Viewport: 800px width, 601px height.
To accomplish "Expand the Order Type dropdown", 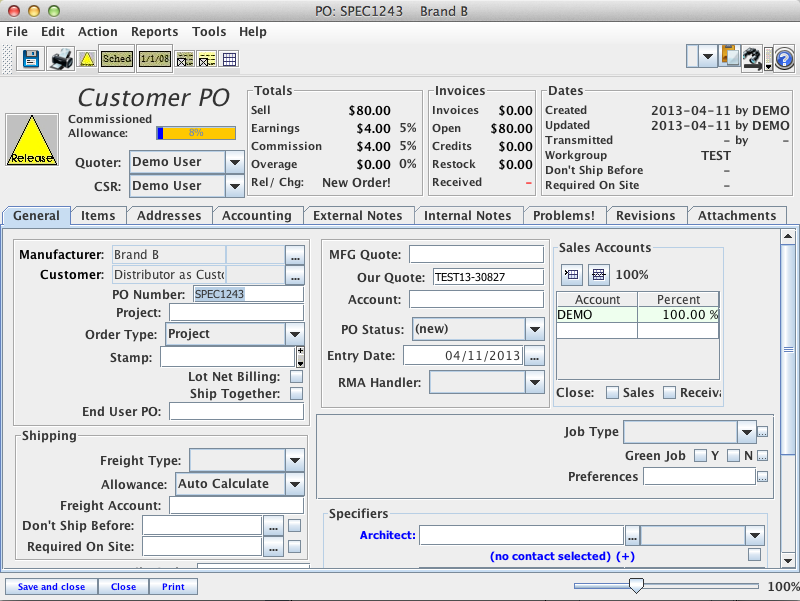I will click(295, 334).
